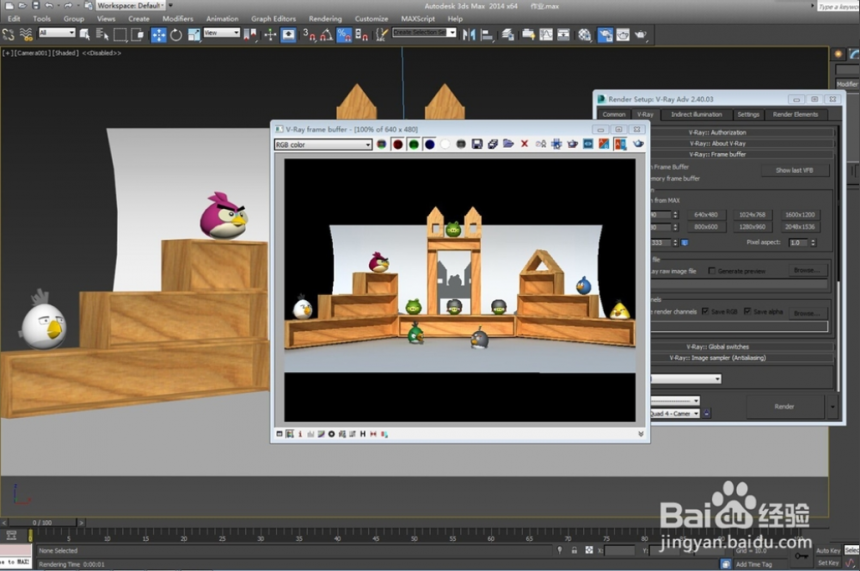Switch to Common tab in Render Setup
The width and height of the screenshot is (860, 571).
click(x=614, y=114)
